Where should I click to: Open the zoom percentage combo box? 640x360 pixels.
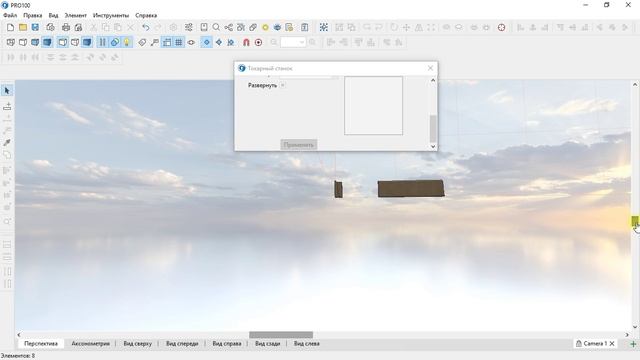tap(293, 42)
